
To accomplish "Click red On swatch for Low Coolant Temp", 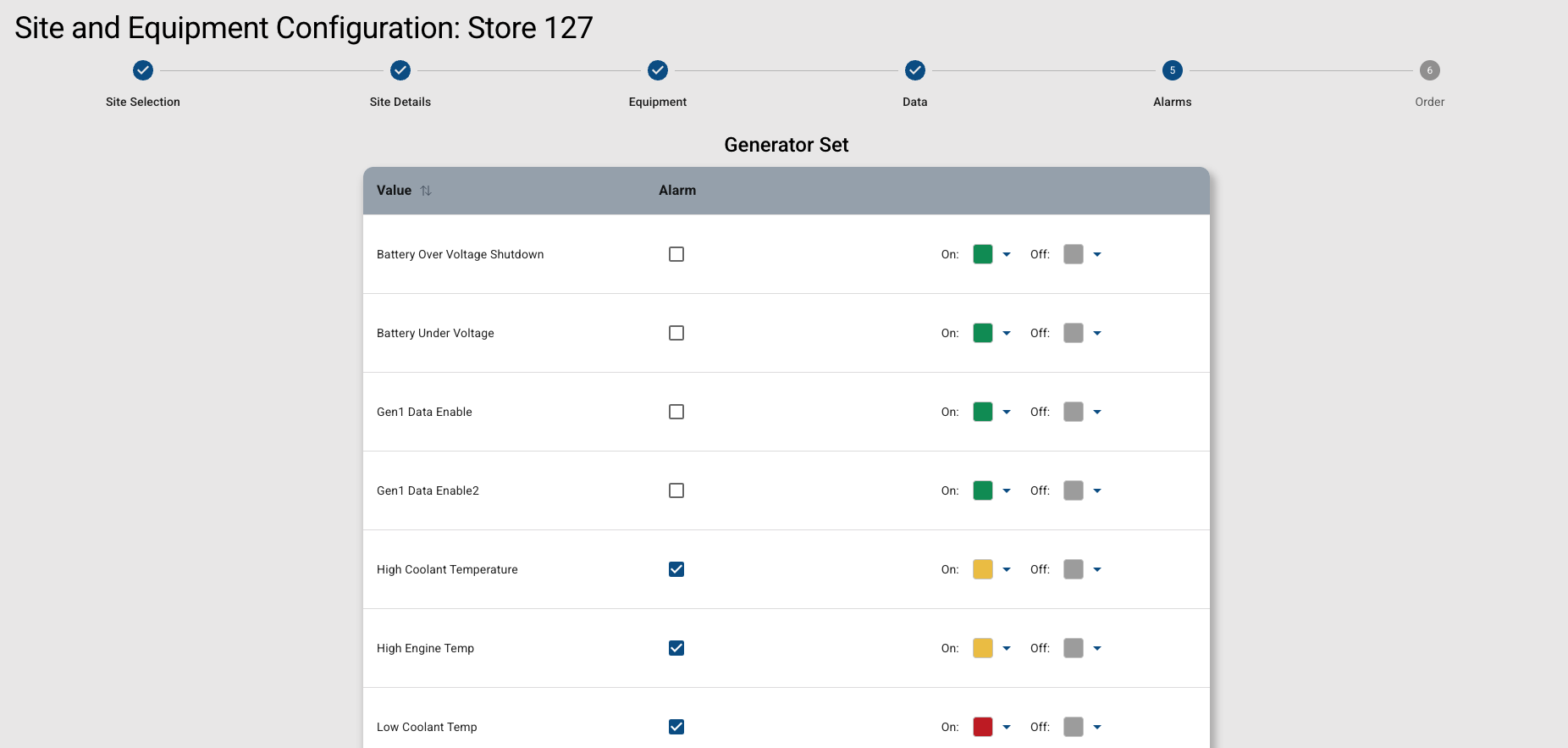I will point(982,727).
